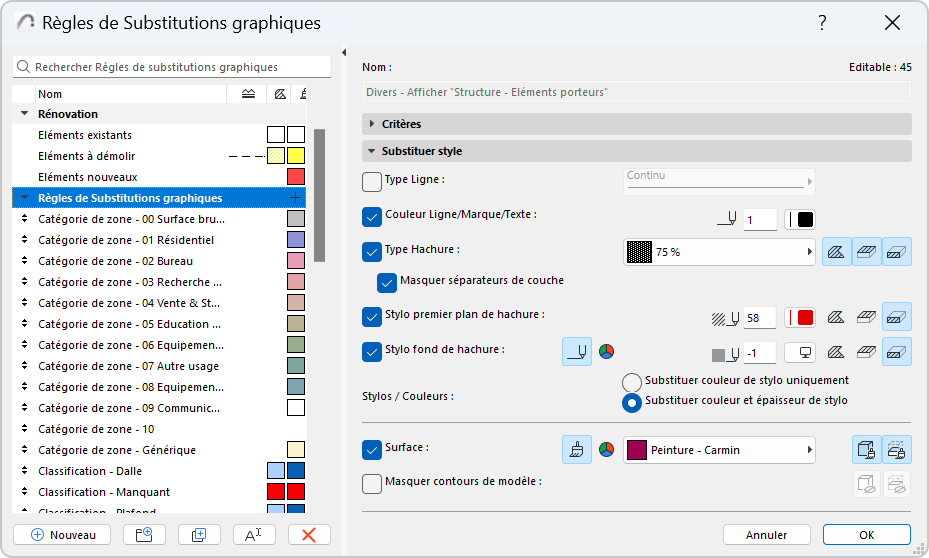The width and height of the screenshot is (929, 558).
Task: Click the yellow swatch of Eléments à démolir
Action: tap(296, 156)
